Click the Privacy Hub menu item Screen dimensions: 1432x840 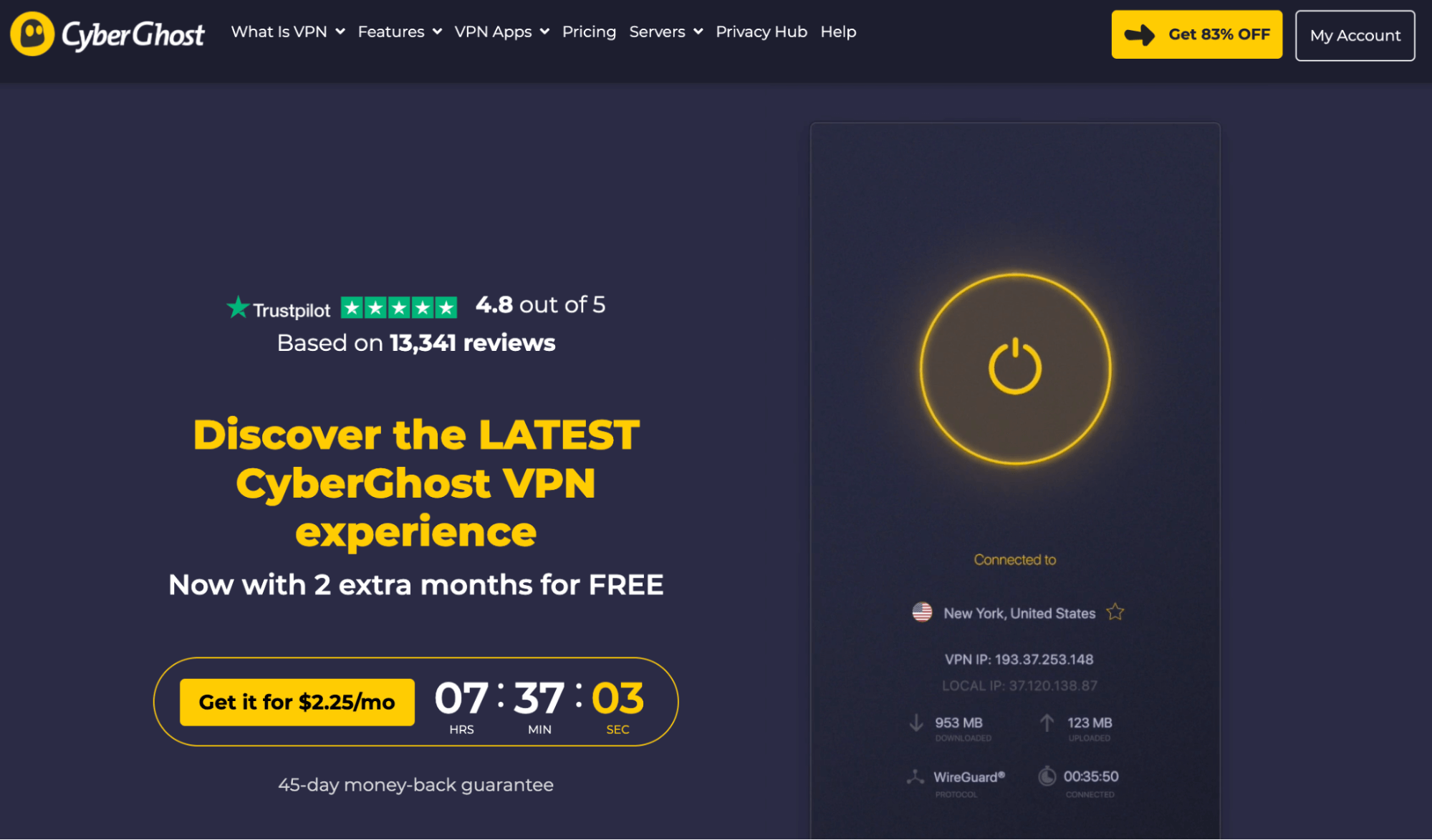[x=763, y=31]
